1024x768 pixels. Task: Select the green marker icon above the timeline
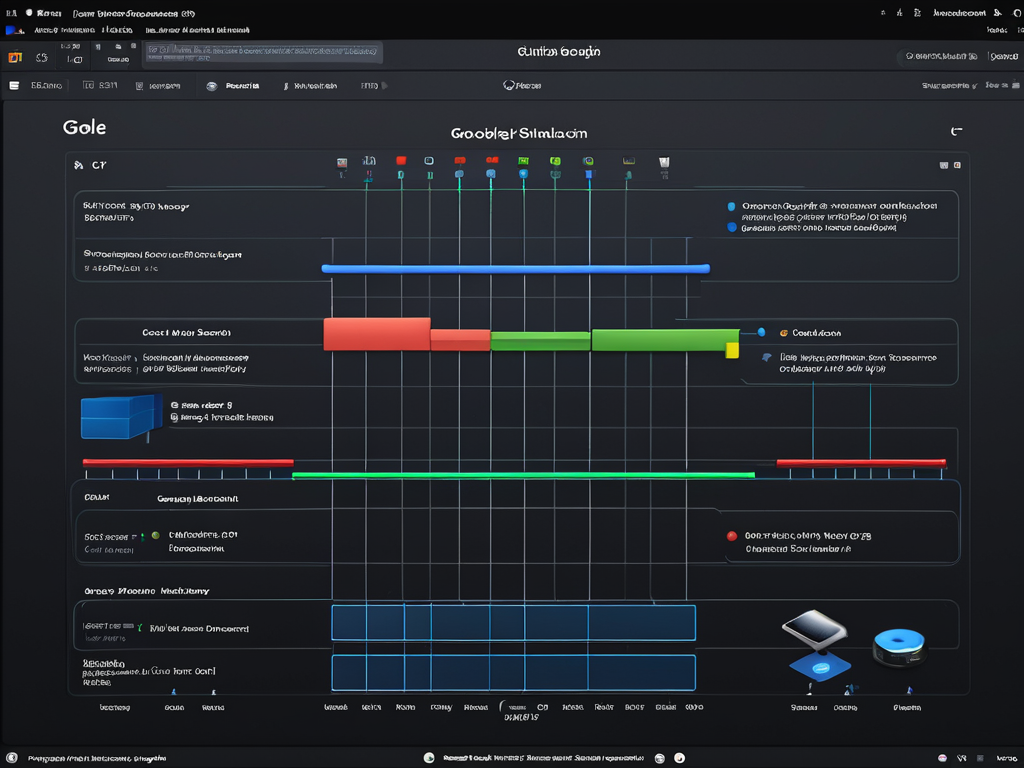point(523,160)
